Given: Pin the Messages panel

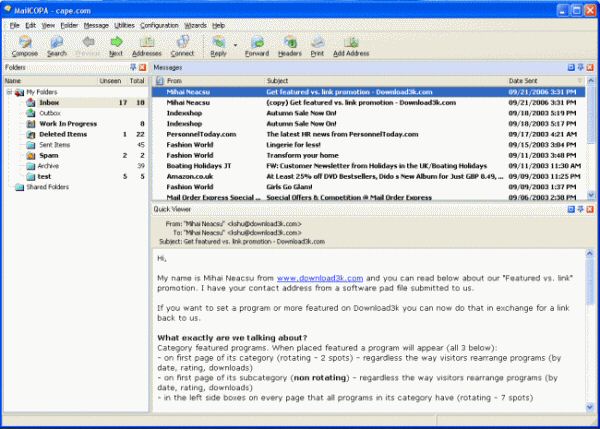Looking at the screenshot, I should click(x=580, y=67).
